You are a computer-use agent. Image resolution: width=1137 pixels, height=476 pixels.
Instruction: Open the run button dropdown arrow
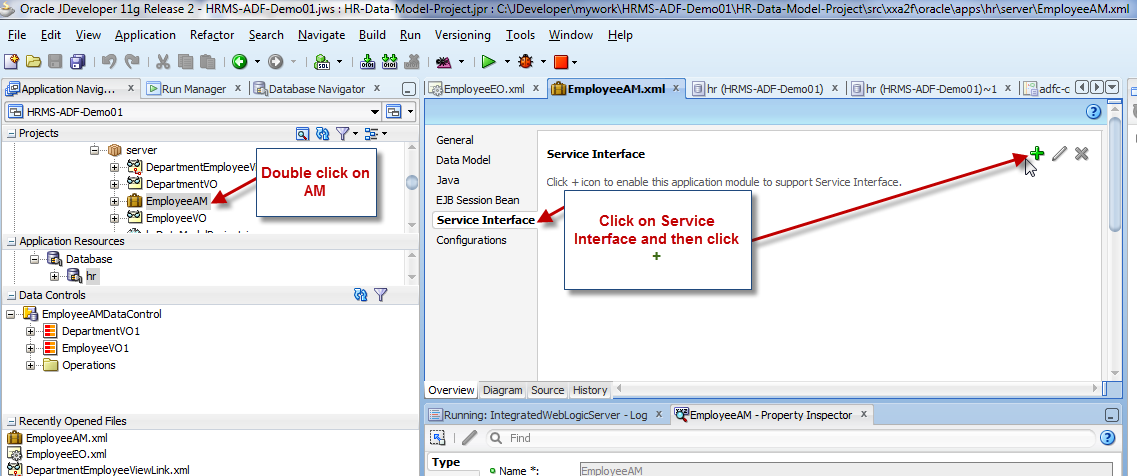coord(507,62)
